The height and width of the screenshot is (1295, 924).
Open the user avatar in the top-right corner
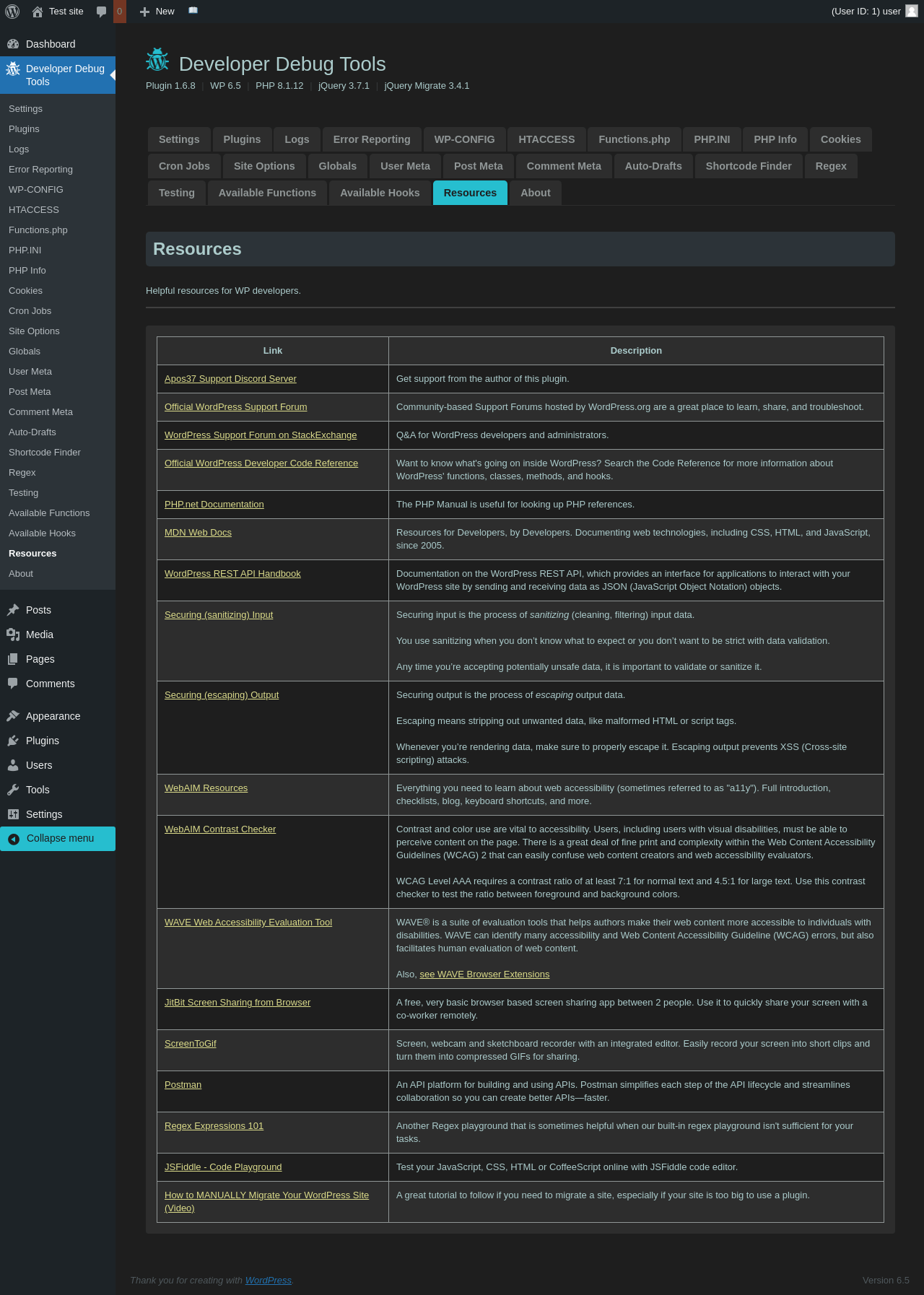point(912,11)
